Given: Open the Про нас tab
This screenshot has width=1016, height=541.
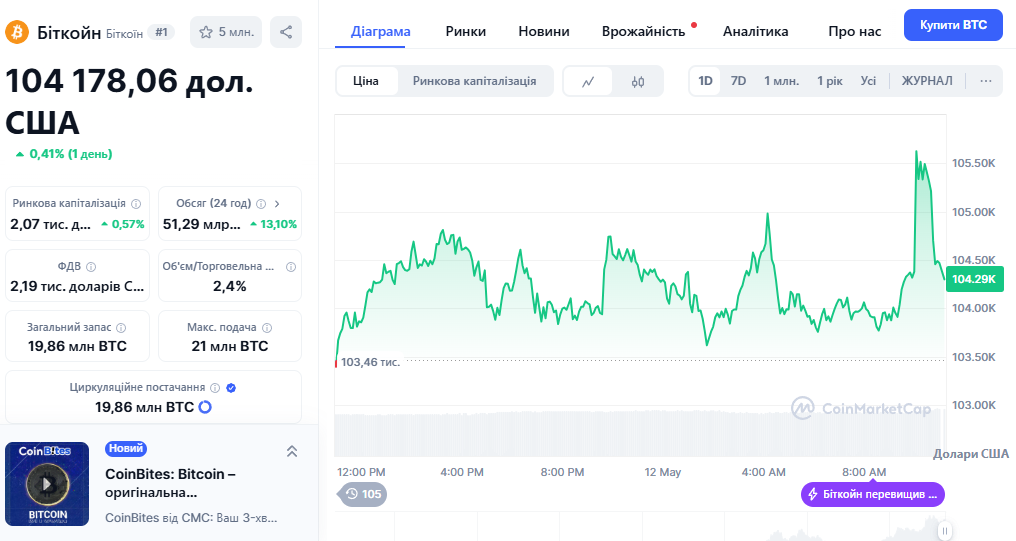Looking at the screenshot, I should 855,31.
